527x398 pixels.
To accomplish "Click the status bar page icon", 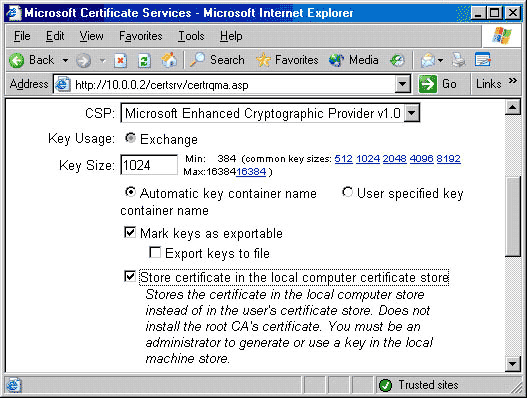I will point(14,386).
